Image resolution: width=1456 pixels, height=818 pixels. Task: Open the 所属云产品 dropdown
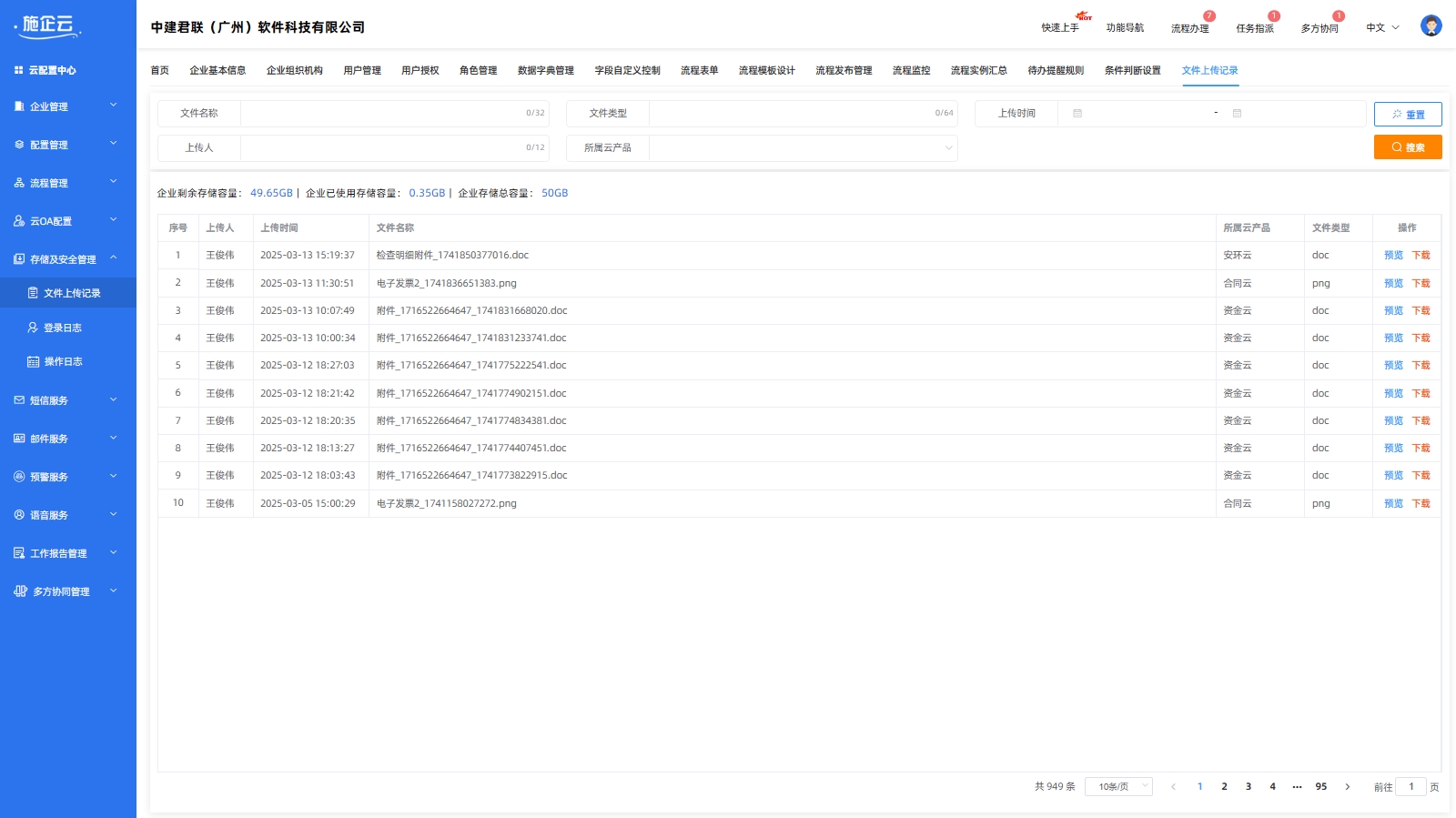pyautogui.click(x=802, y=148)
